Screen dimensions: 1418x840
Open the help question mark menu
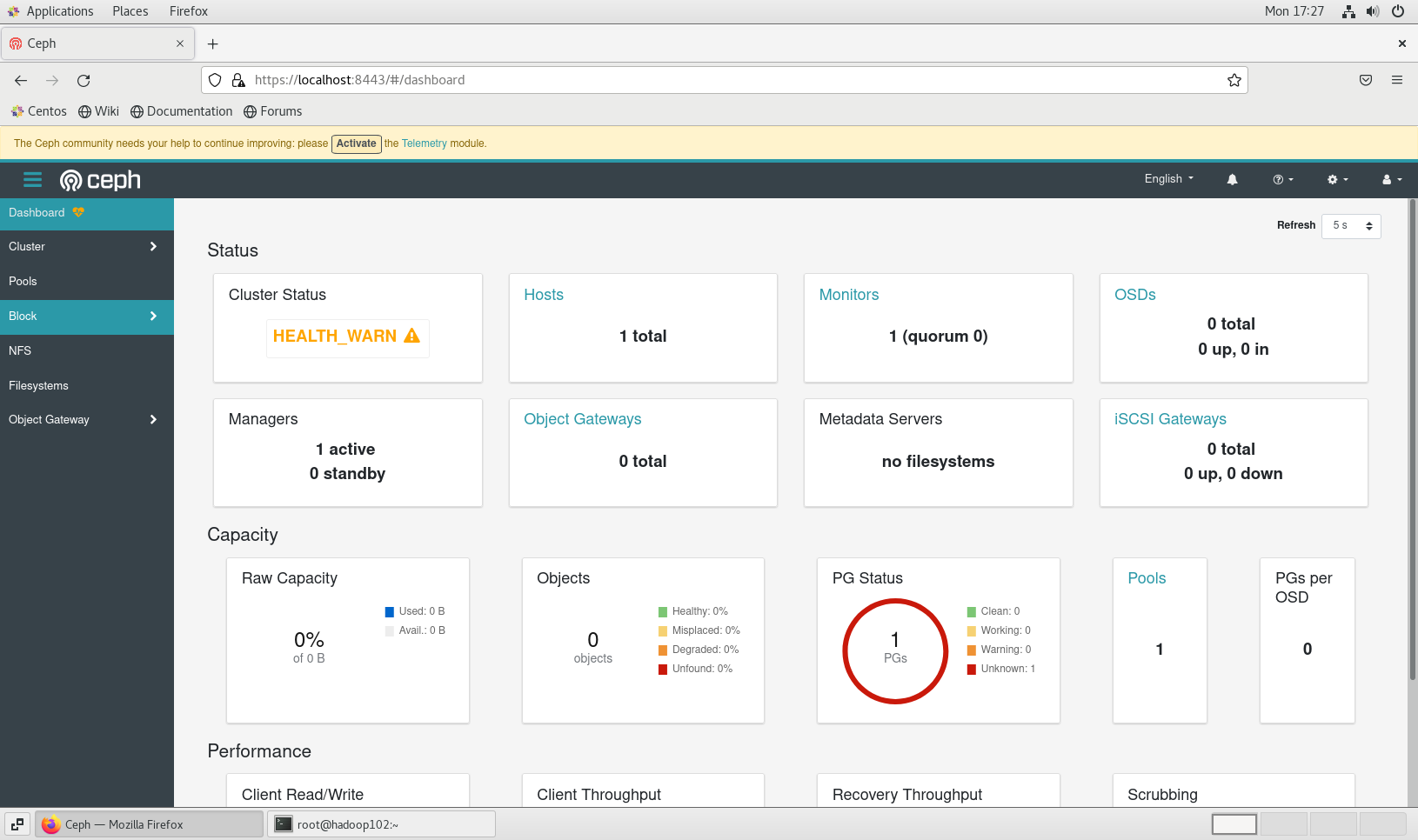(x=1282, y=179)
